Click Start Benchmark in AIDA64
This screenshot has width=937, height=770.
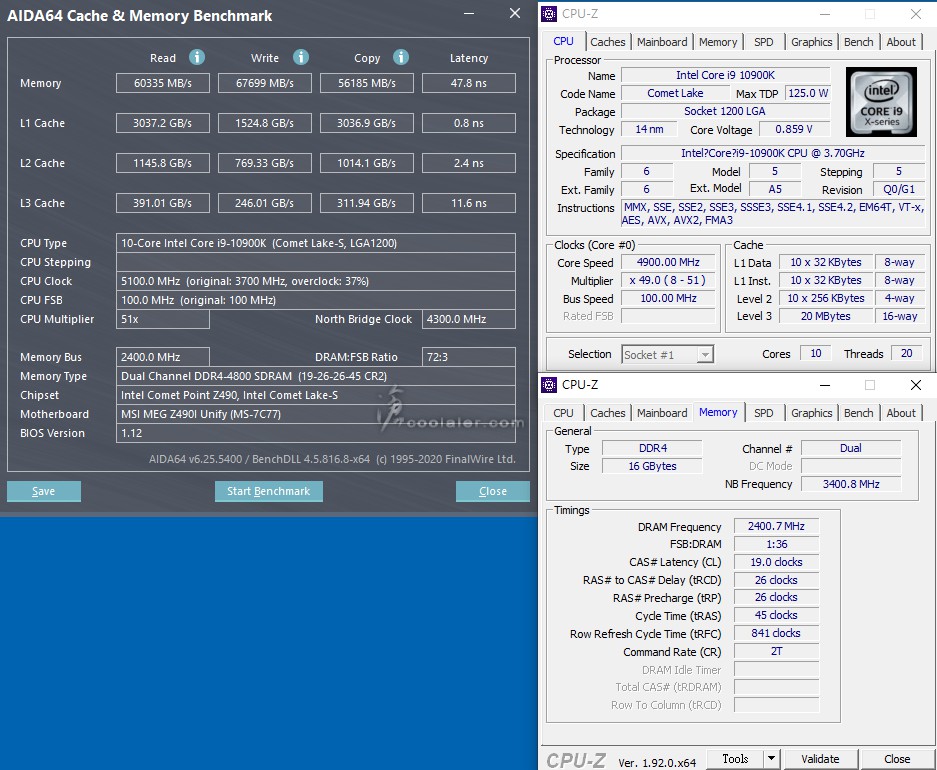pyautogui.click(x=268, y=491)
